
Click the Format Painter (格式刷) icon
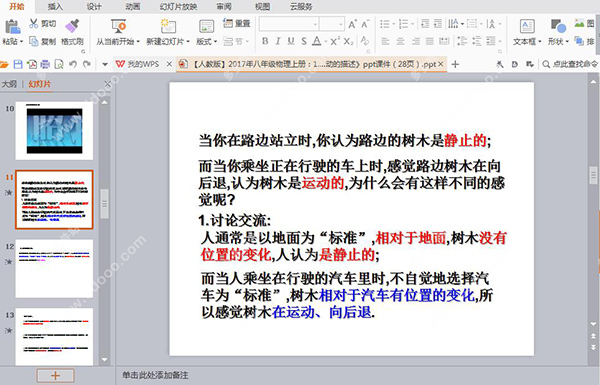(x=72, y=26)
